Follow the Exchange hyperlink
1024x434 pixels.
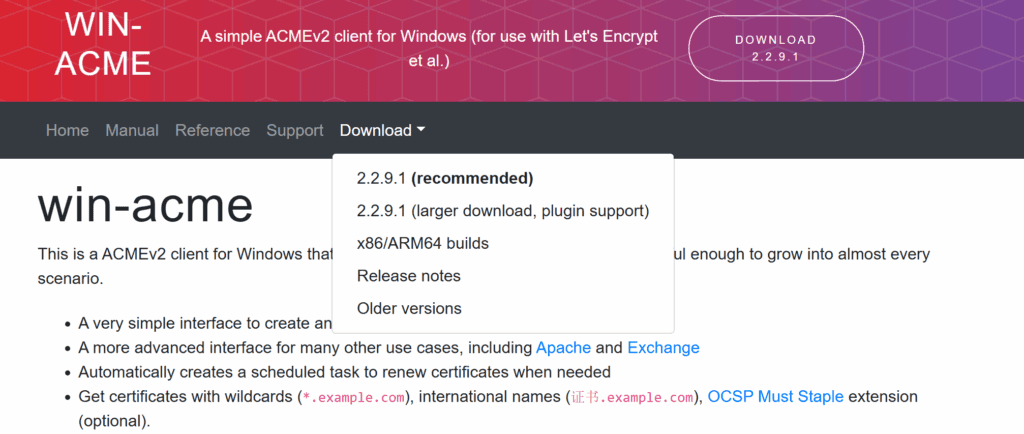point(663,348)
